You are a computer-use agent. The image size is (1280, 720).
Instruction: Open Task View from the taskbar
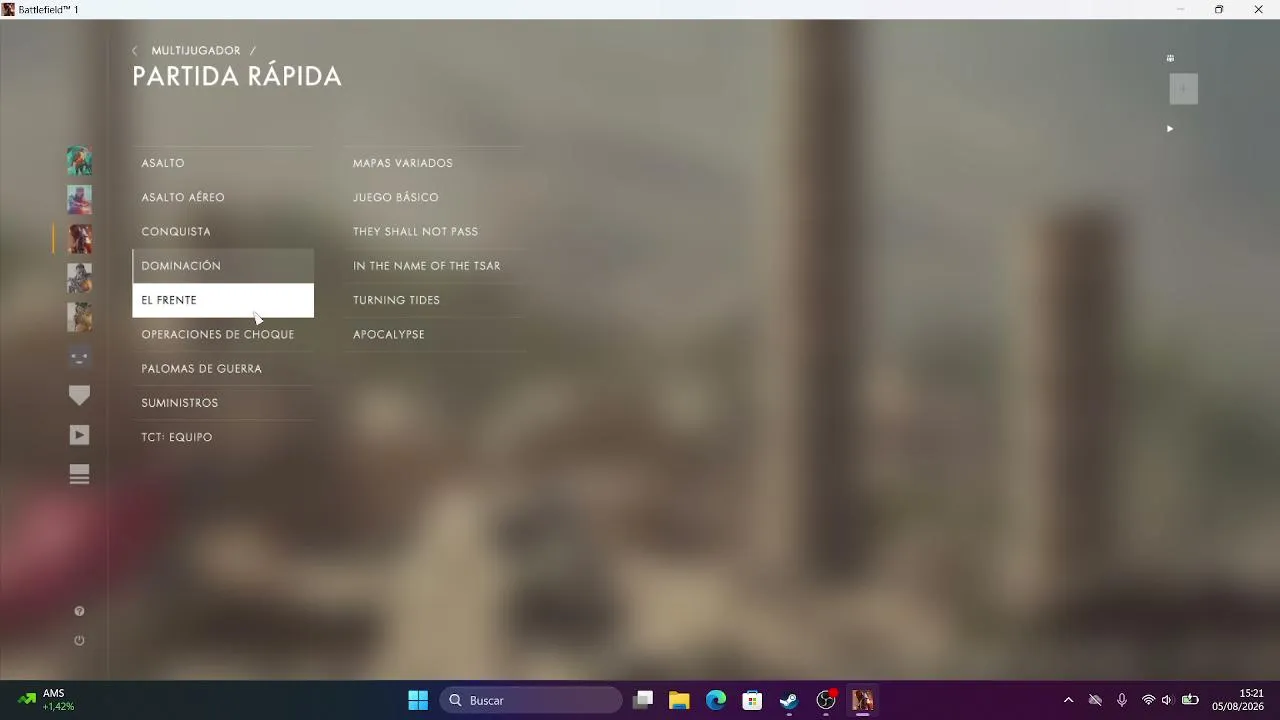643,700
